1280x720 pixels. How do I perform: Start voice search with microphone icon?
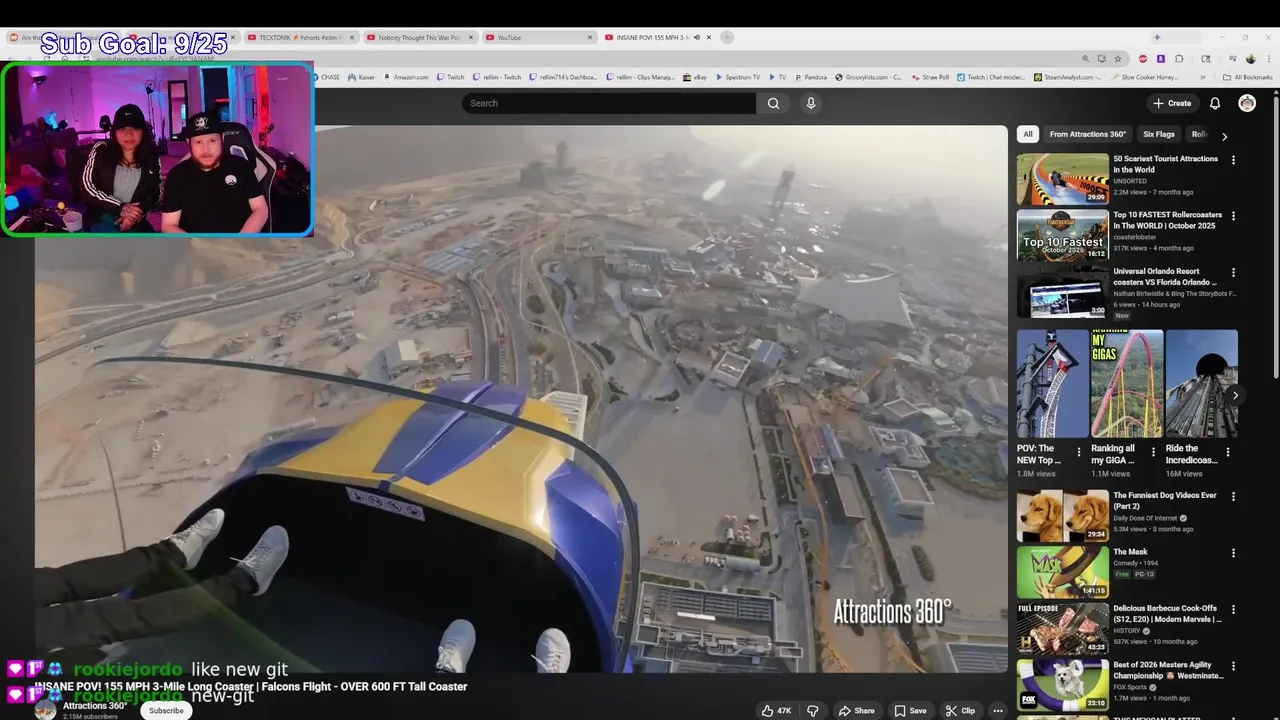(811, 103)
